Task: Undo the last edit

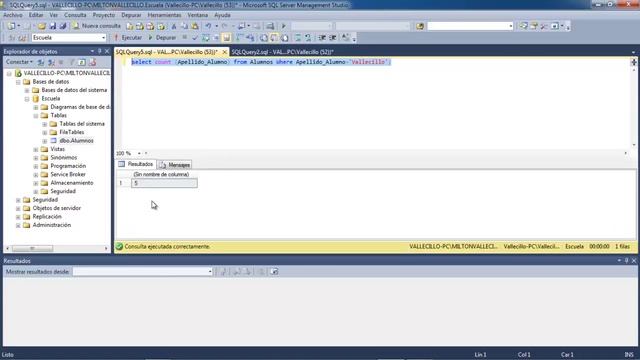Action: click(x=208, y=26)
